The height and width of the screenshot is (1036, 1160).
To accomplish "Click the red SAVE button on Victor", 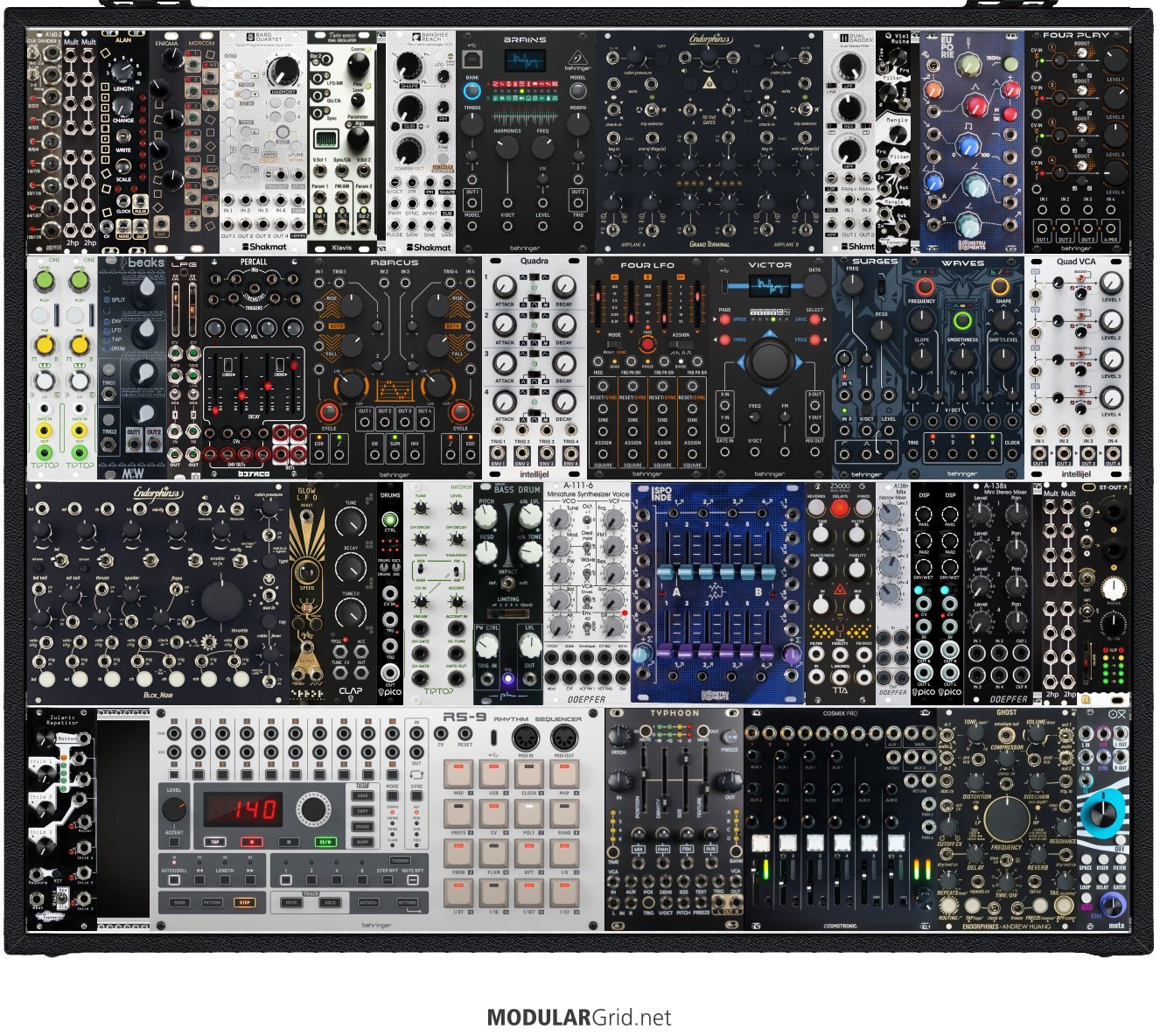I will pos(814,320).
